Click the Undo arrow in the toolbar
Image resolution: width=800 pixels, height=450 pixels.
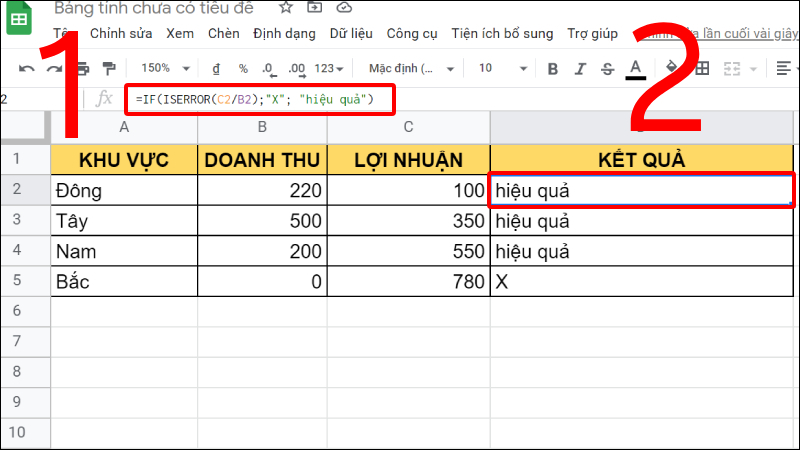27,69
